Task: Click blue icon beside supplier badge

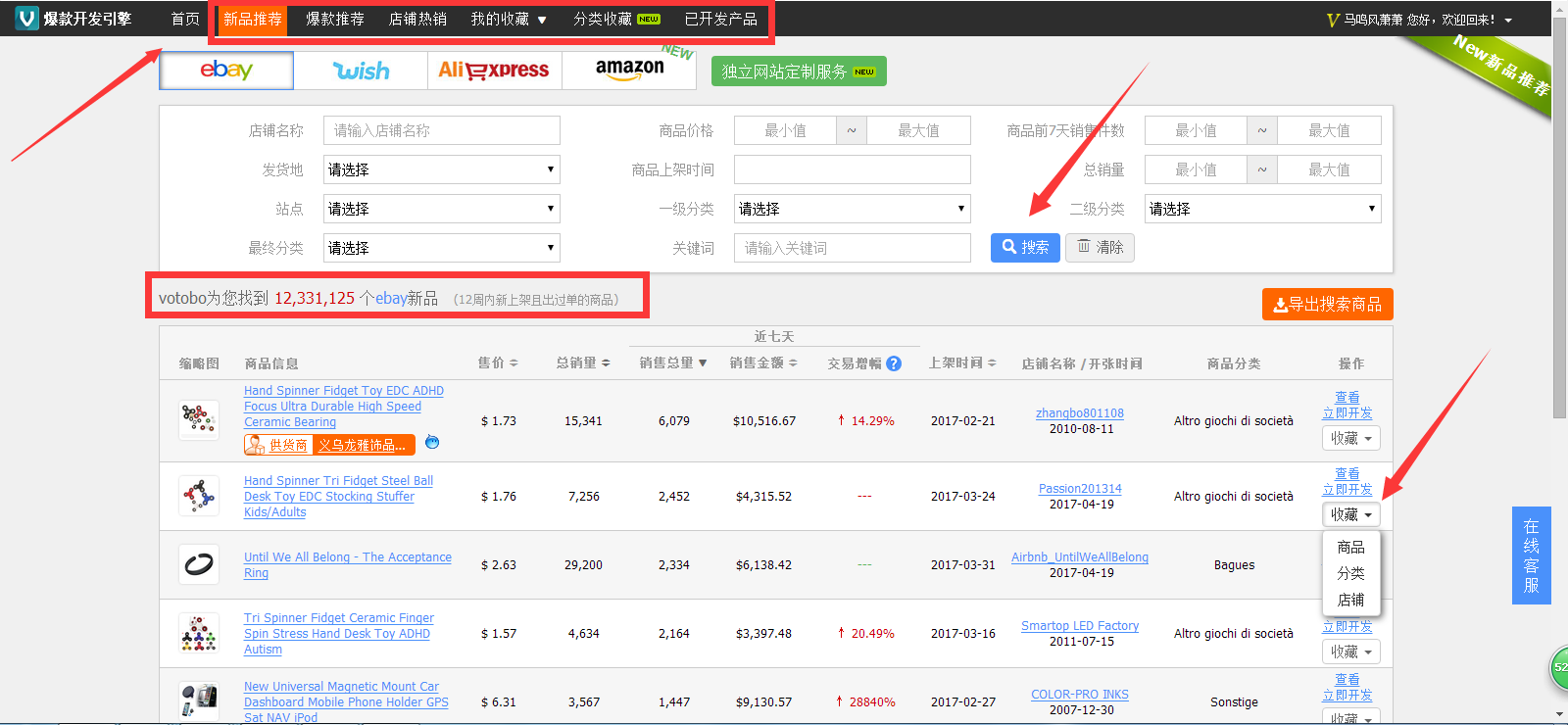Action: click(x=432, y=442)
